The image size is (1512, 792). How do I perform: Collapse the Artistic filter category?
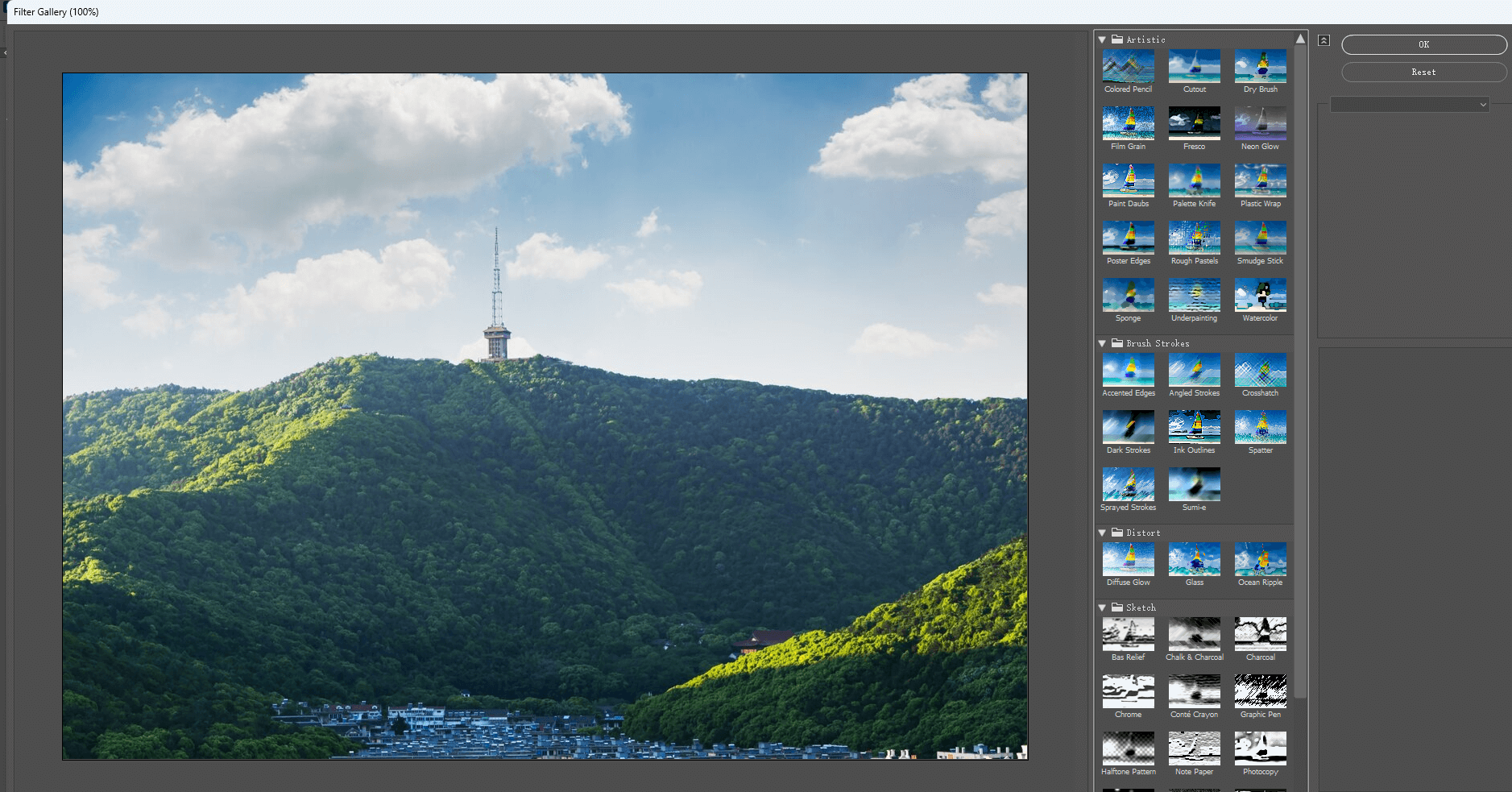point(1103,39)
